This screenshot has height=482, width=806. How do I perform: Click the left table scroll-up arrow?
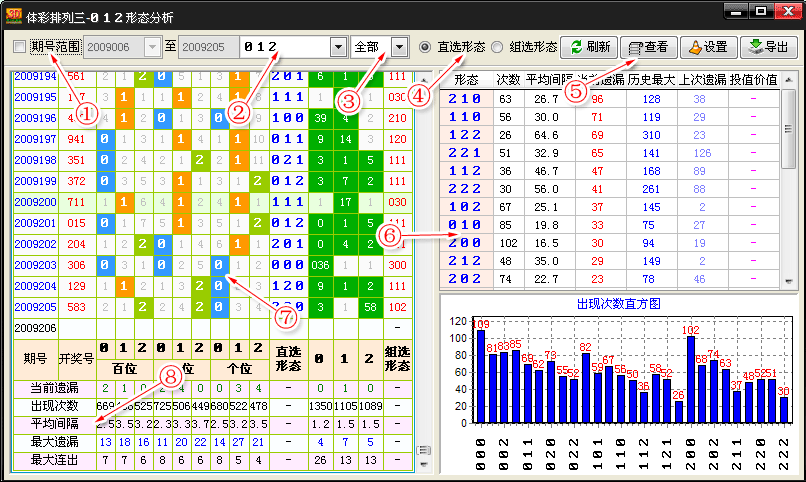[423, 80]
